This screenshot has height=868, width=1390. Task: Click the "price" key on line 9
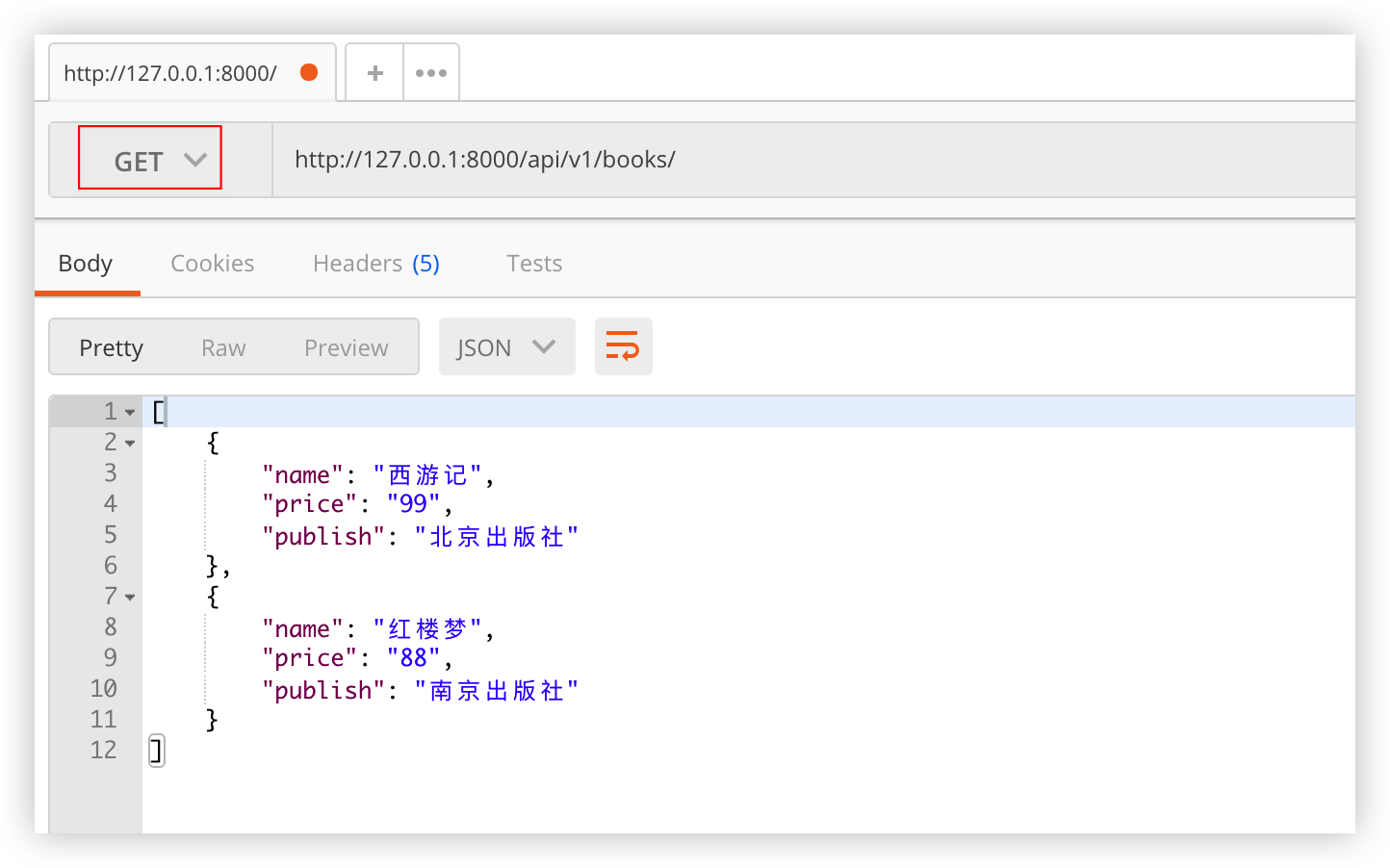(309, 658)
